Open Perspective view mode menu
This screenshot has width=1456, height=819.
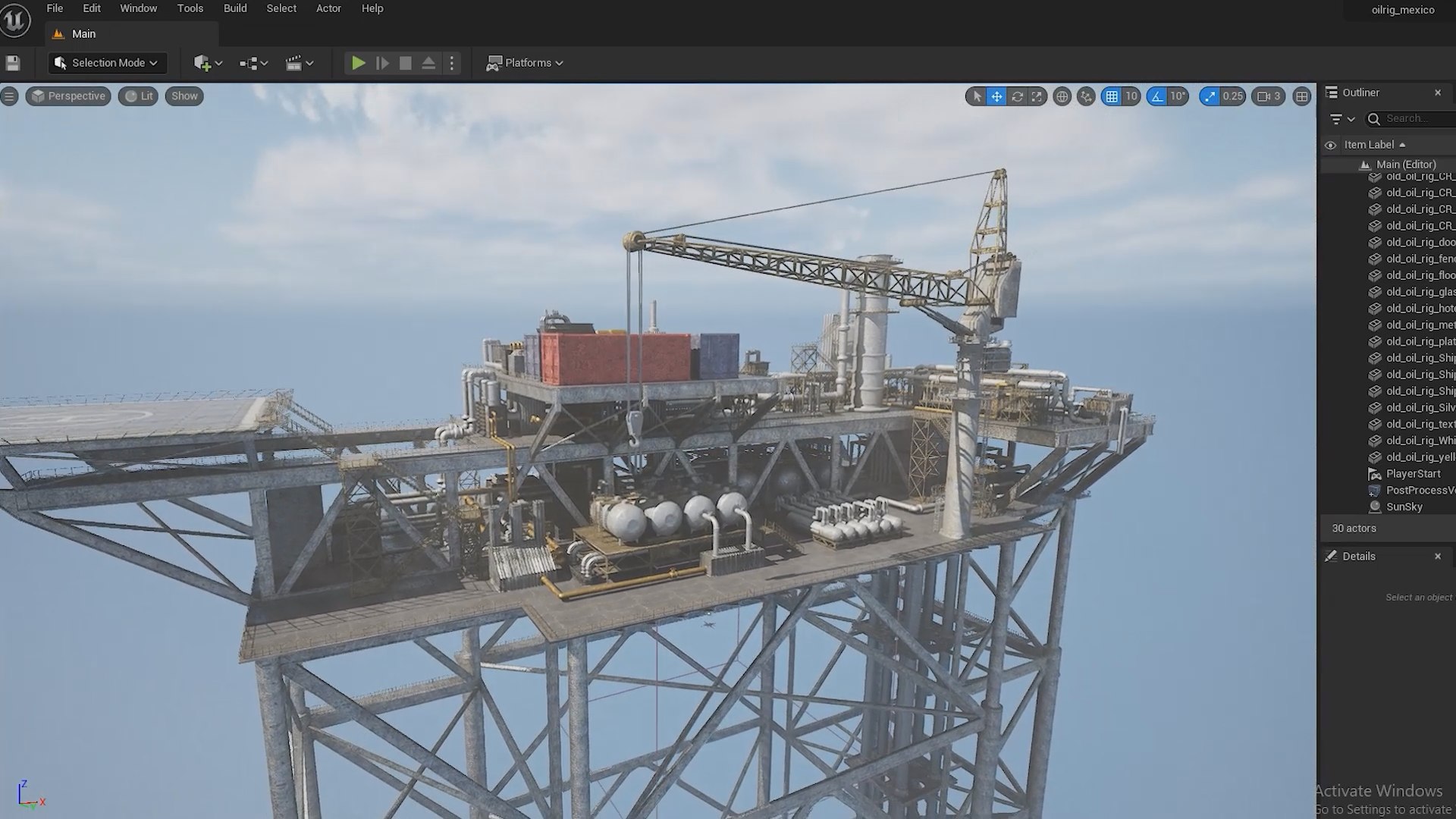coord(68,96)
